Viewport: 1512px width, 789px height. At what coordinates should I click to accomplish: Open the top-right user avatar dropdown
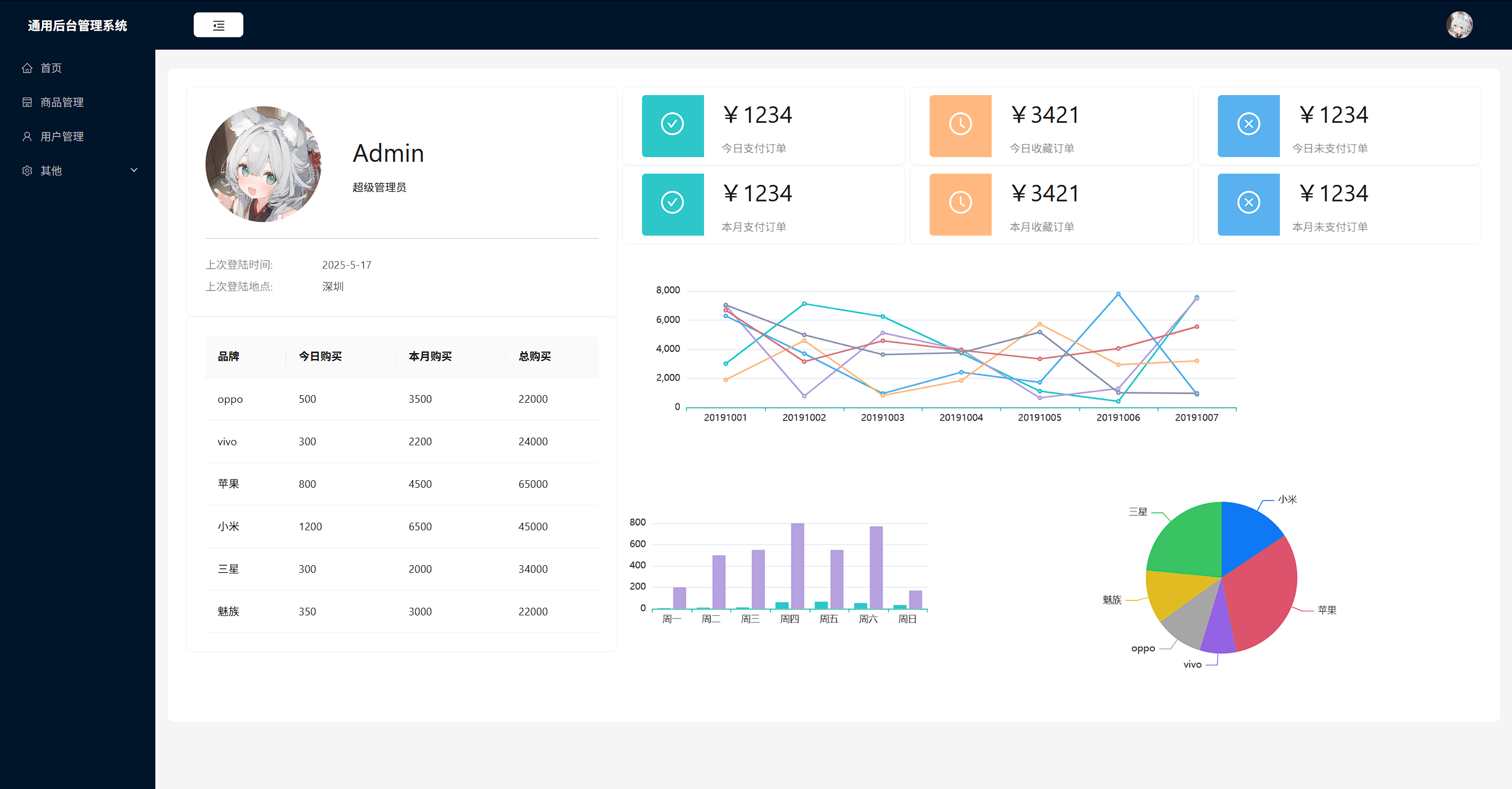pyautogui.click(x=1459, y=25)
